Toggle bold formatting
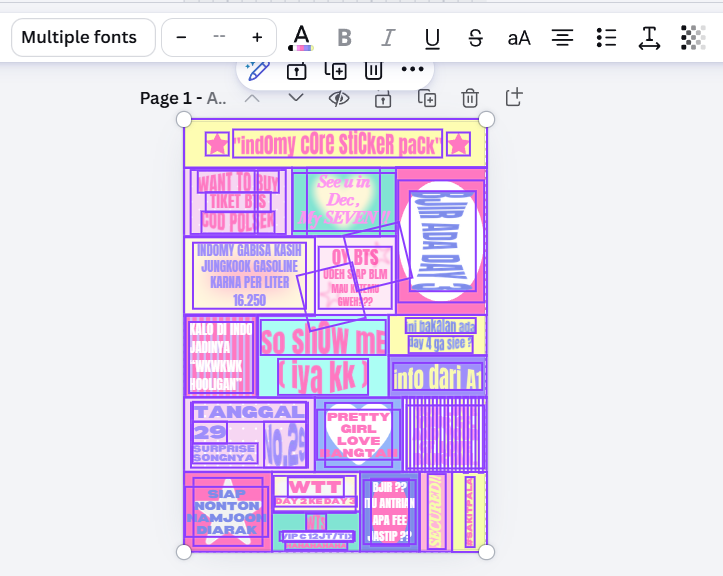Image resolution: width=723 pixels, height=576 pixels. (x=344, y=38)
